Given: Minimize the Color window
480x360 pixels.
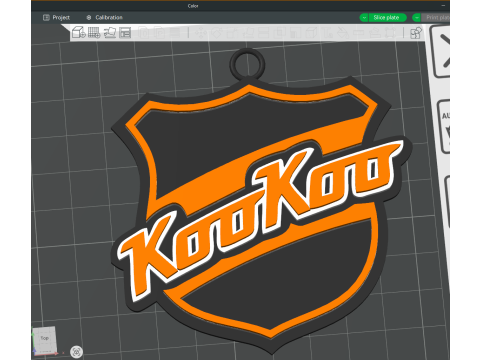Looking at the screenshot, I should pos(443,5).
